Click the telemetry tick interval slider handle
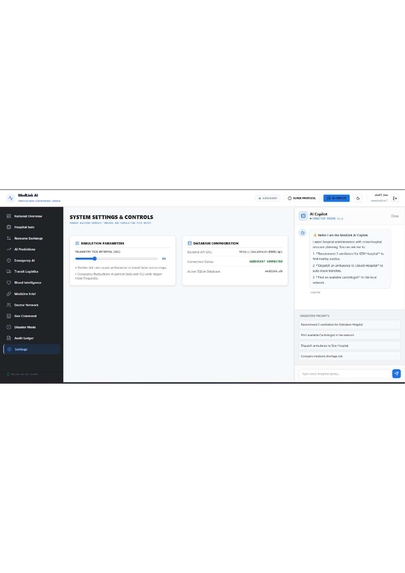The image size is (405, 573). click(94, 259)
